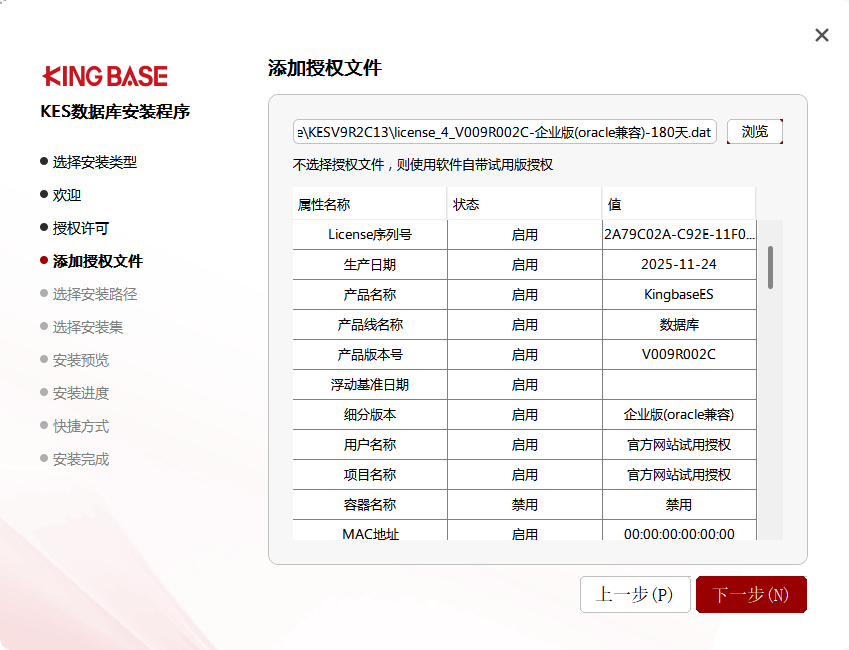Image resolution: width=849 pixels, height=650 pixels.
Task: Select 状态 column header
Action: pos(524,204)
